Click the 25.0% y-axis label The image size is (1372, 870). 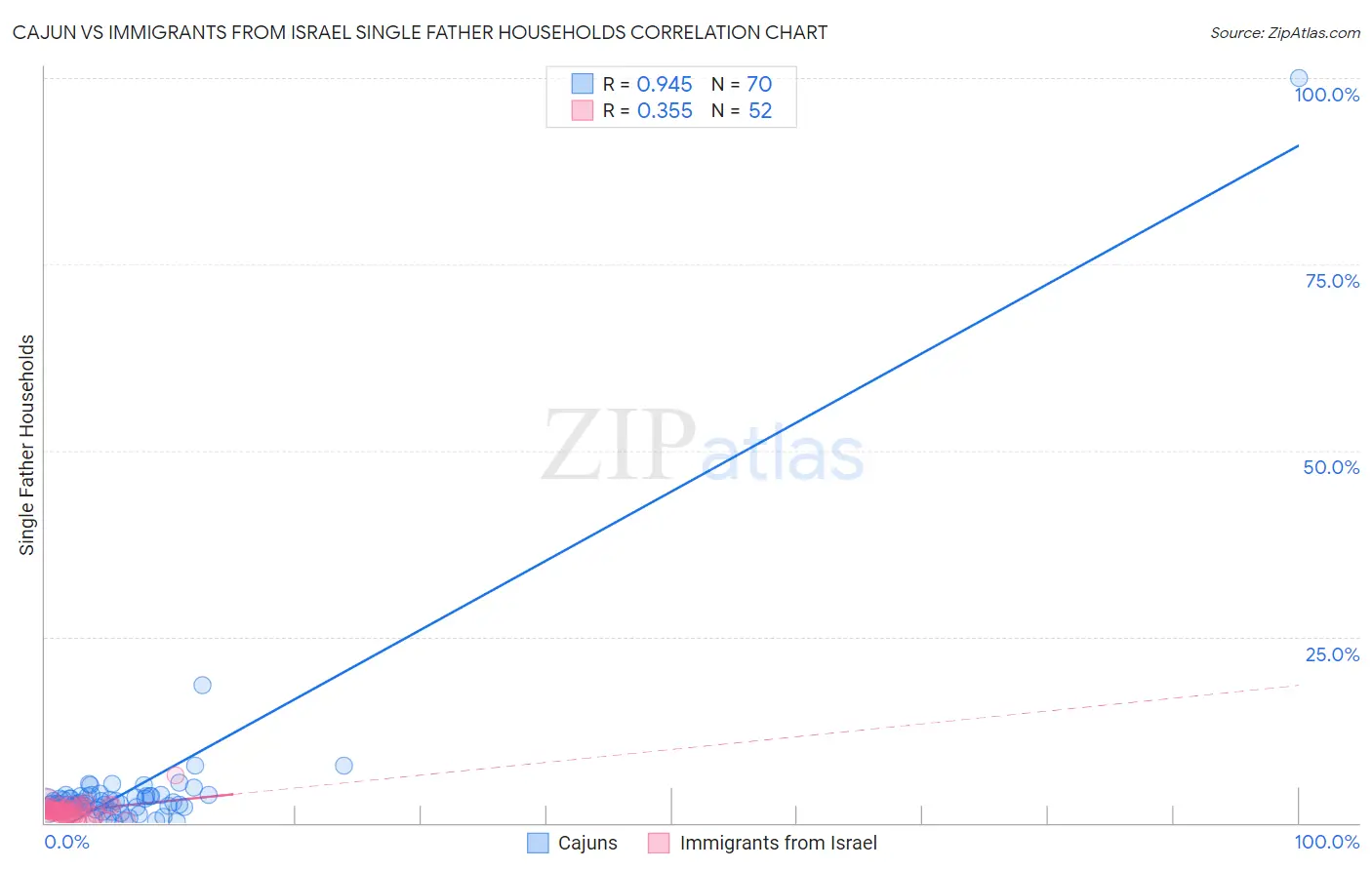point(1332,654)
